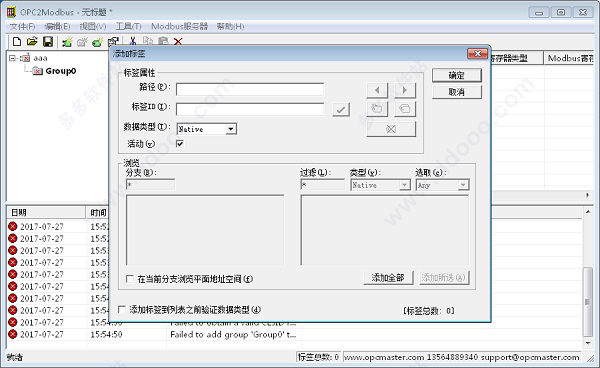The width and height of the screenshot is (600, 368).
Task: Toggle the 活动 checkbox
Action: click(179, 144)
